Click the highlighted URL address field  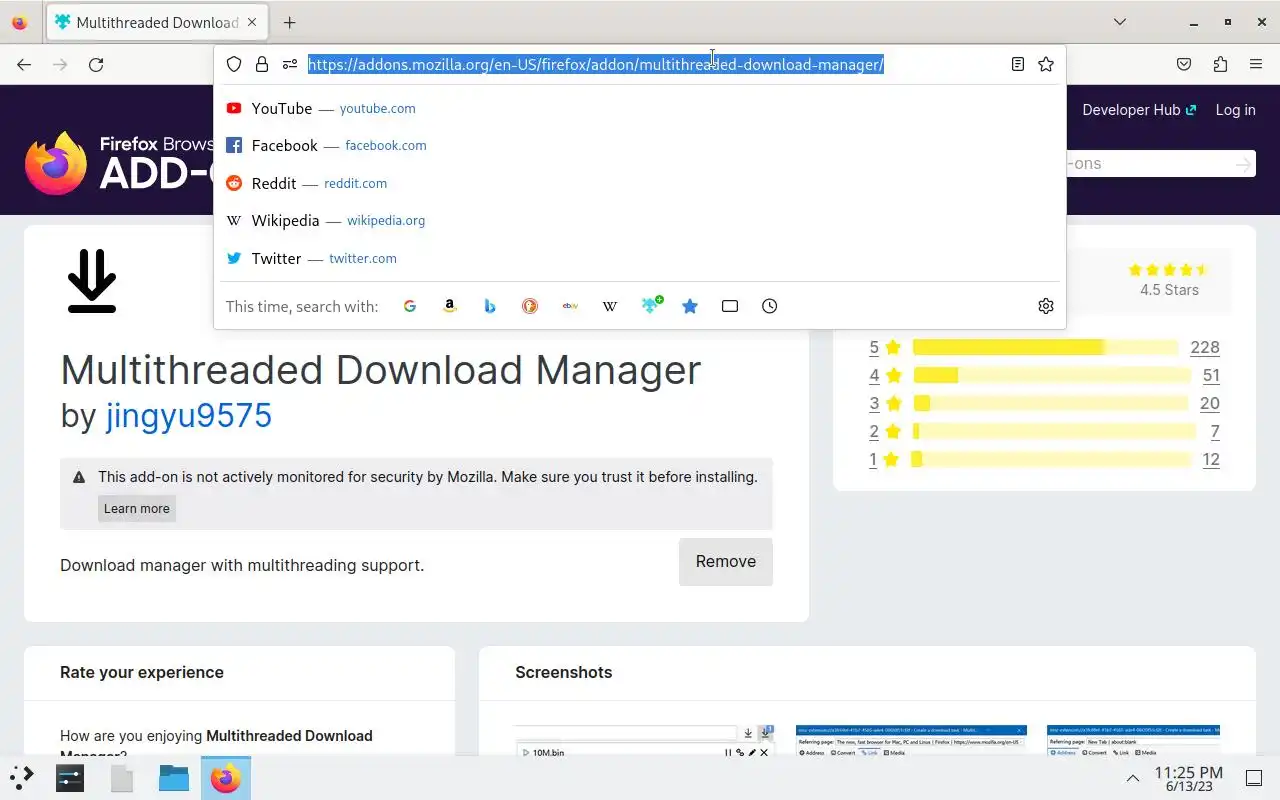click(x=596, y=64)
